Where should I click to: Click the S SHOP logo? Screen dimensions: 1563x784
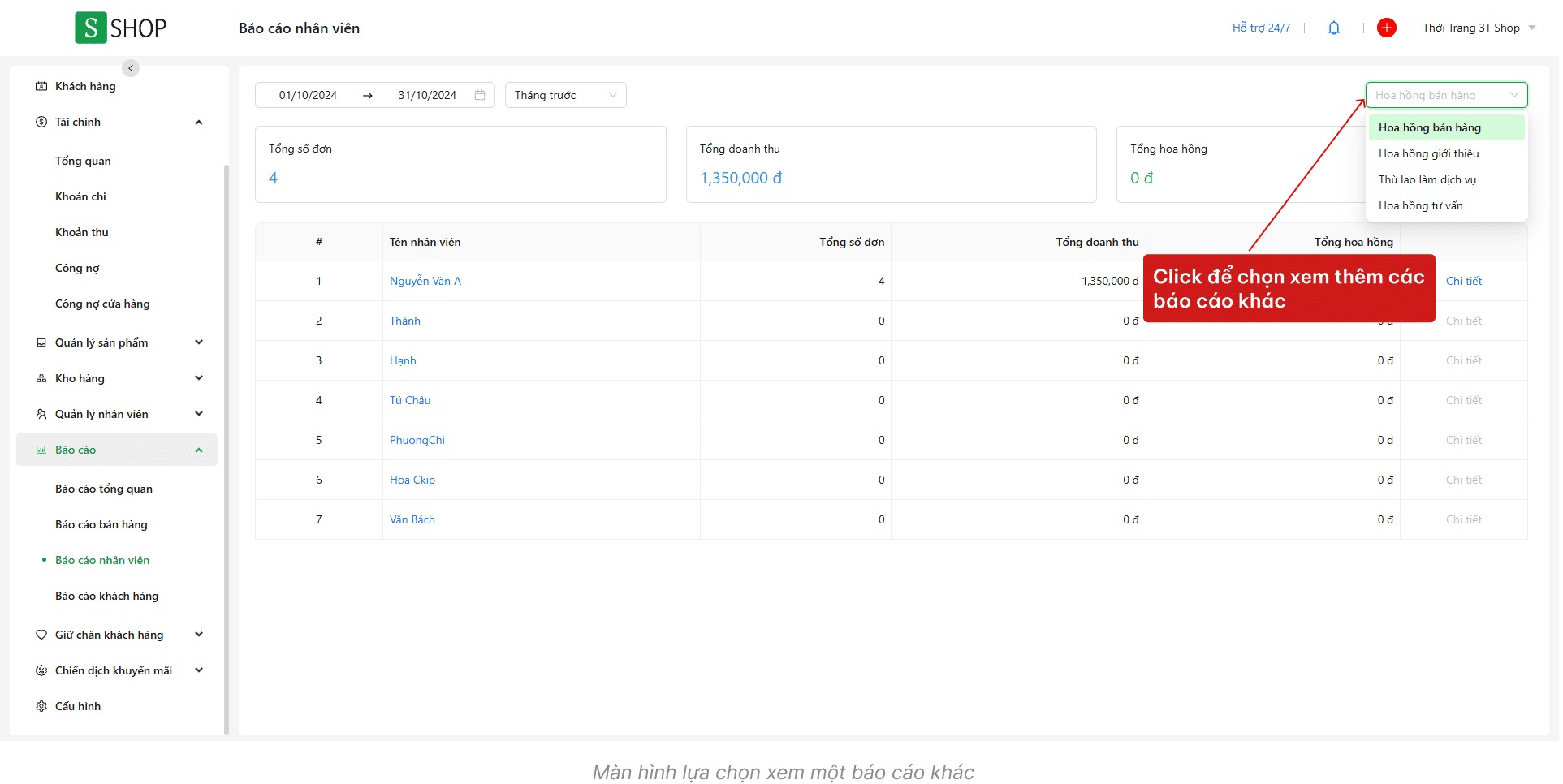(x=121, y=28)
